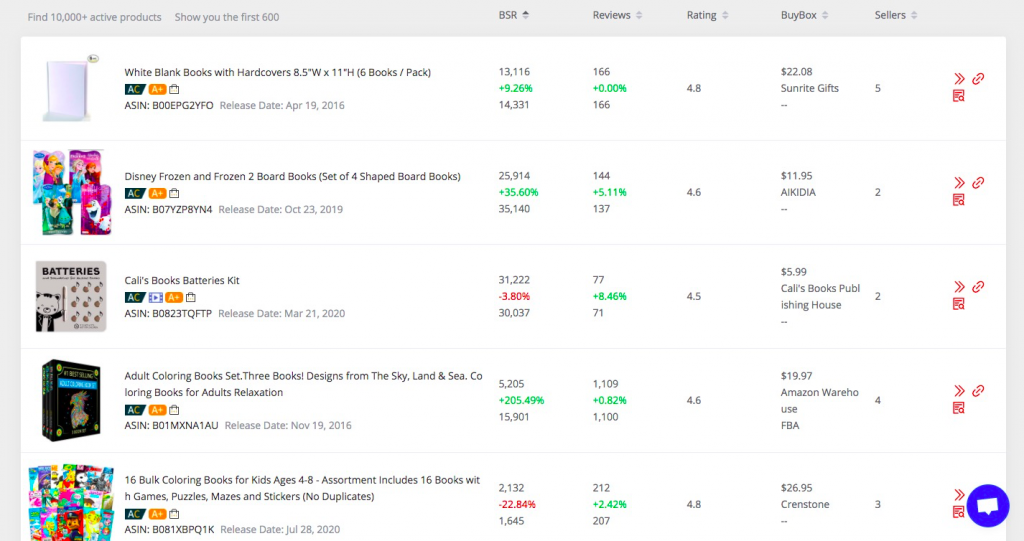This screenshot has width=1024, height=541.
Task: Open Cali's Books Batteries Kit title
Action: 182,280
